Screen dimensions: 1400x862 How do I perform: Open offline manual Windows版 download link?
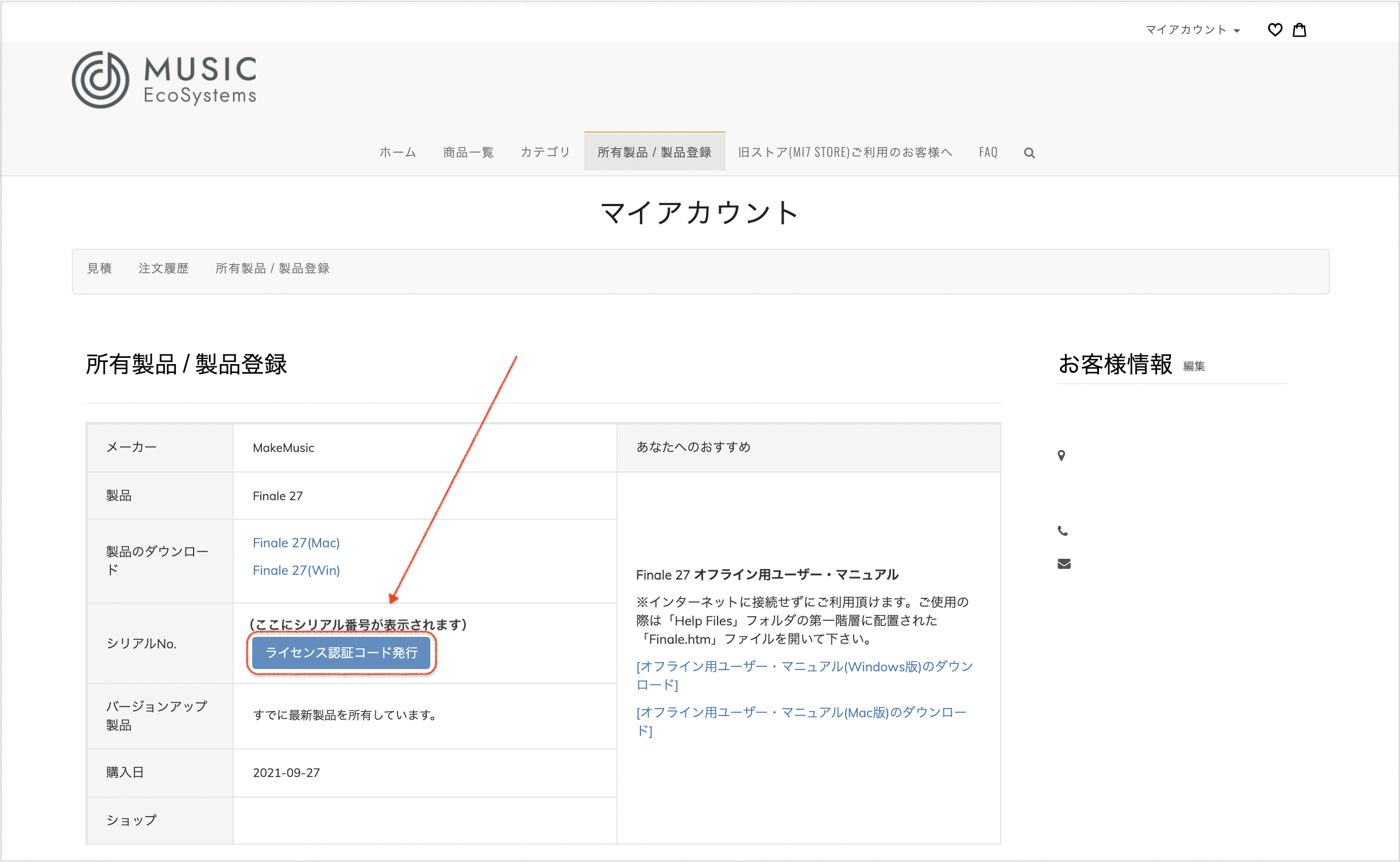click(x=804, y=675)
